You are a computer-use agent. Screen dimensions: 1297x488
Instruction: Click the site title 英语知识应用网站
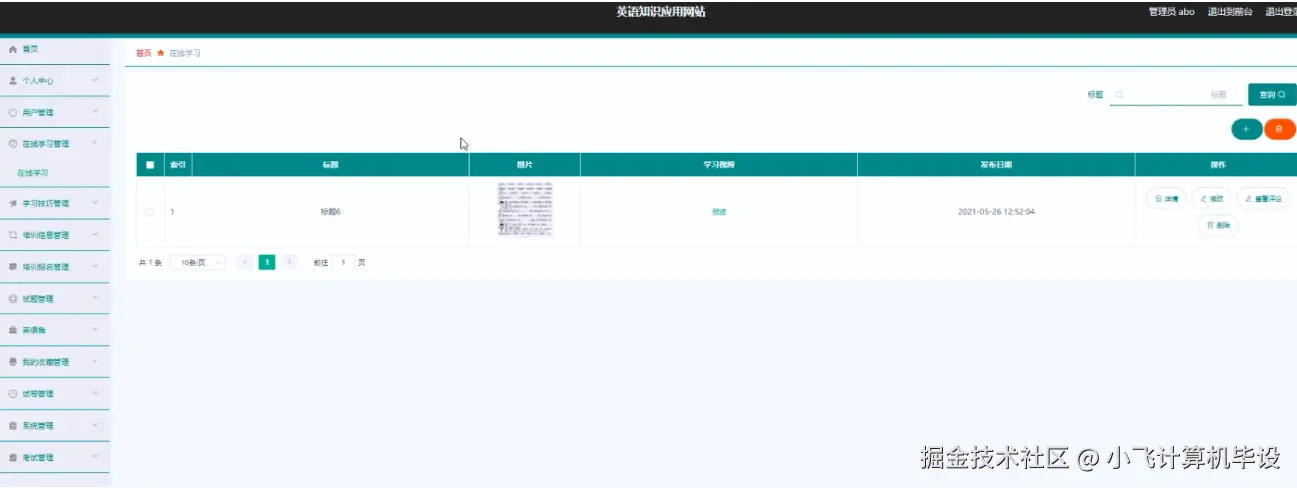pyautogui.click(x=661, y=12)
